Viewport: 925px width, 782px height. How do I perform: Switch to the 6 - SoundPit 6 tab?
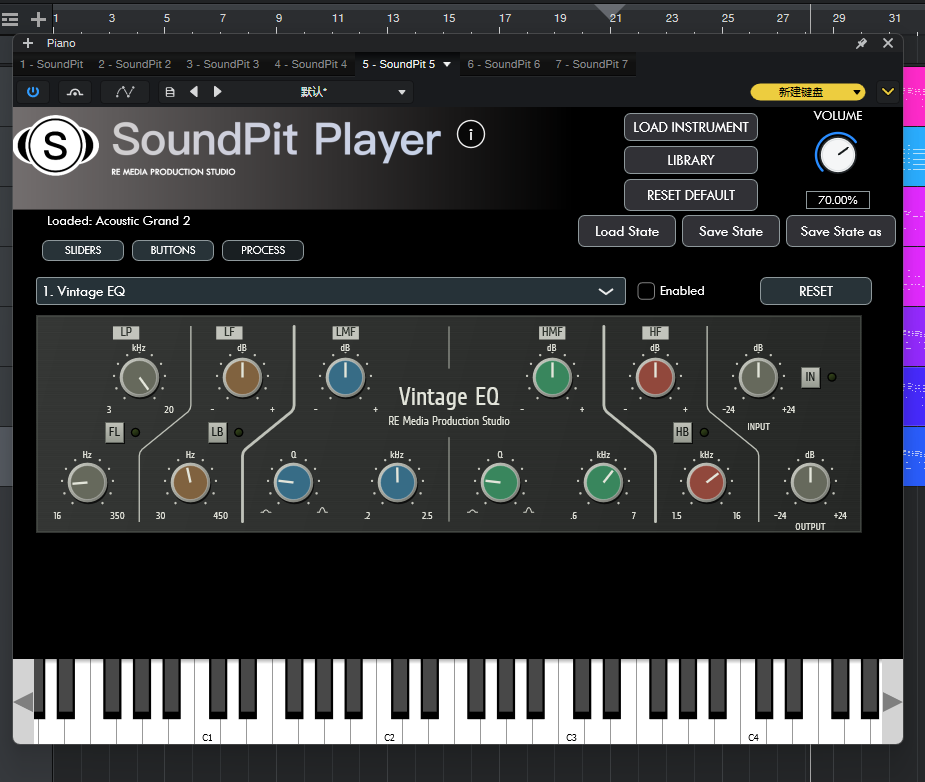[503, 64]
